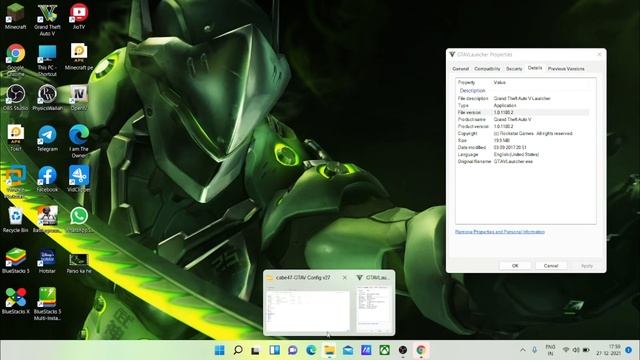Viewport: 640px width, 360px height.
Task: Open Mail app from the taskbar
Action: point(348,350)
